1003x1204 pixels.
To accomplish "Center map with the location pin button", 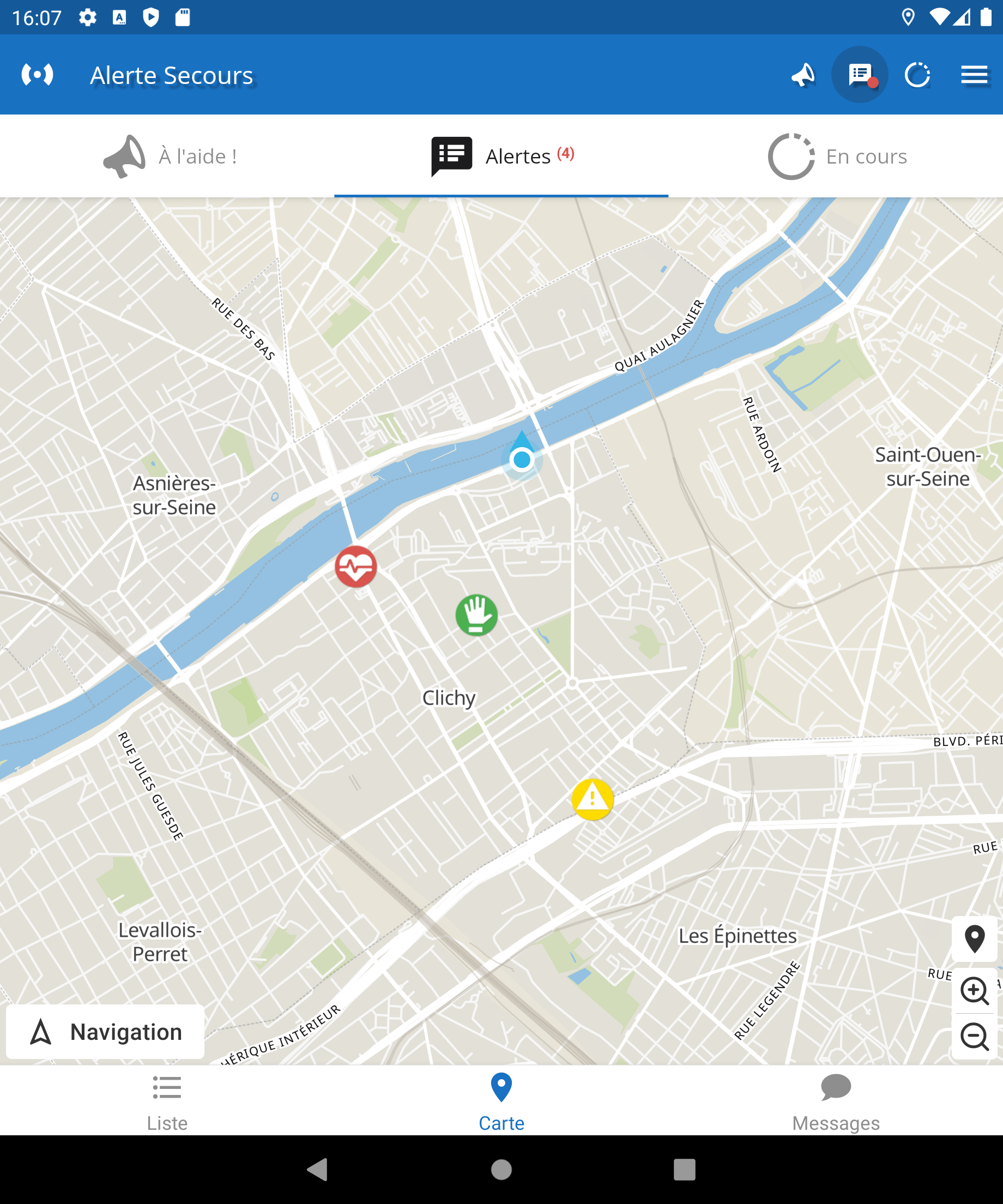I will tap(974, 939).
